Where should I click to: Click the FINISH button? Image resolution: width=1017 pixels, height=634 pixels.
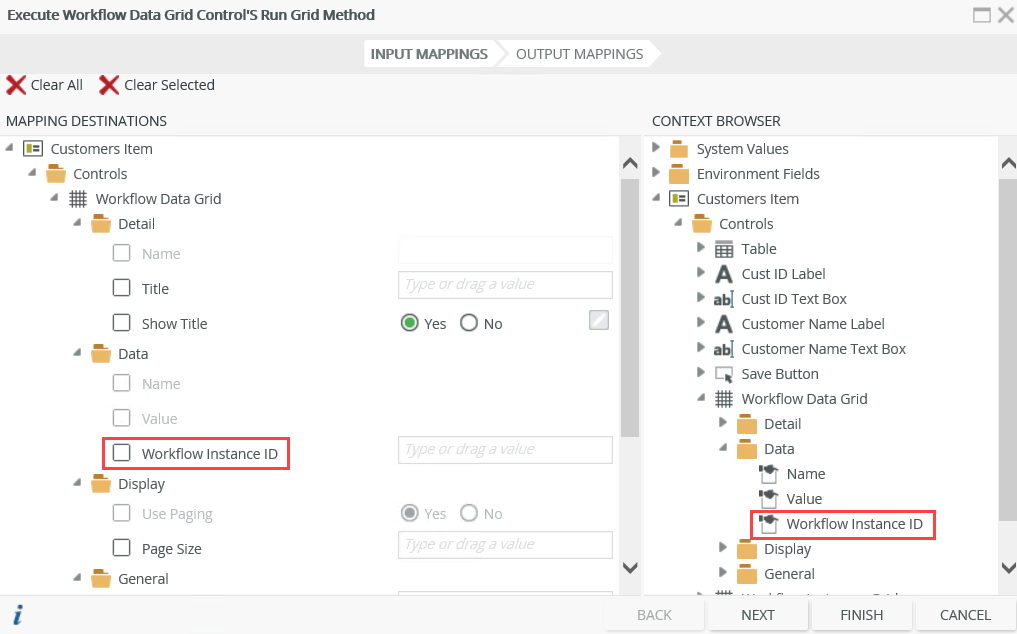tap(860, 615)
